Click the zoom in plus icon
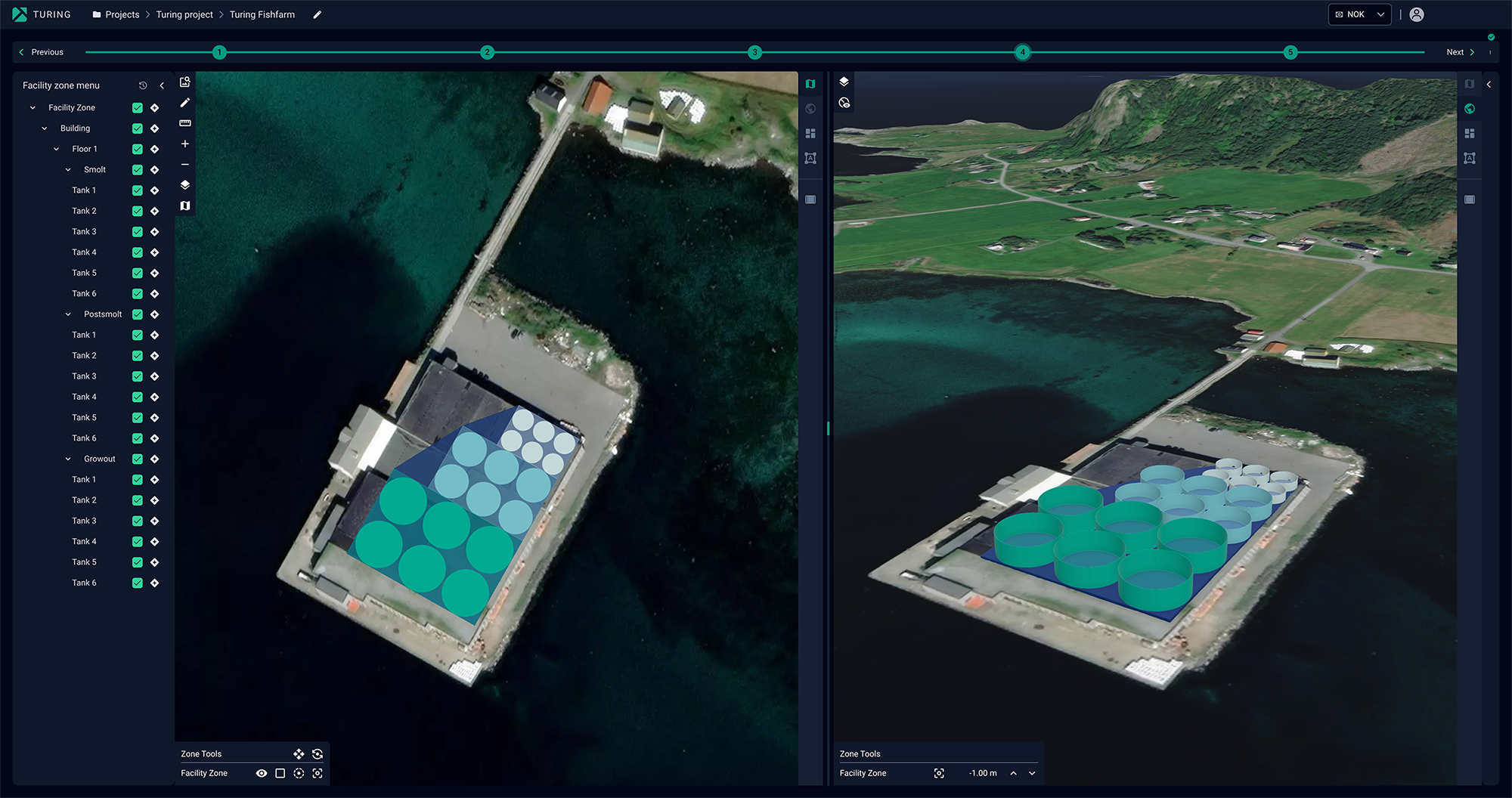This screenshot has height=798, width=1512. pyautogui.click(x=184, y=144)
